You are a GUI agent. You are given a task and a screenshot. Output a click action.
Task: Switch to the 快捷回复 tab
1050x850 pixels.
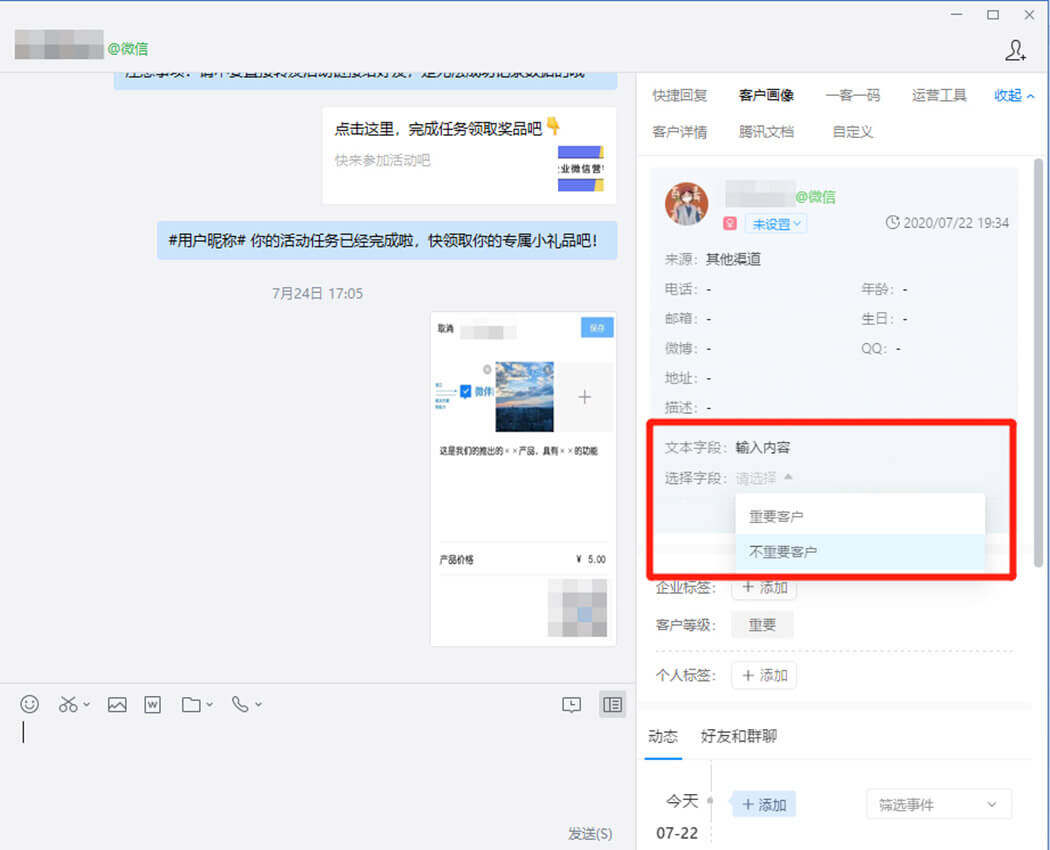click(x=680, y=95)
